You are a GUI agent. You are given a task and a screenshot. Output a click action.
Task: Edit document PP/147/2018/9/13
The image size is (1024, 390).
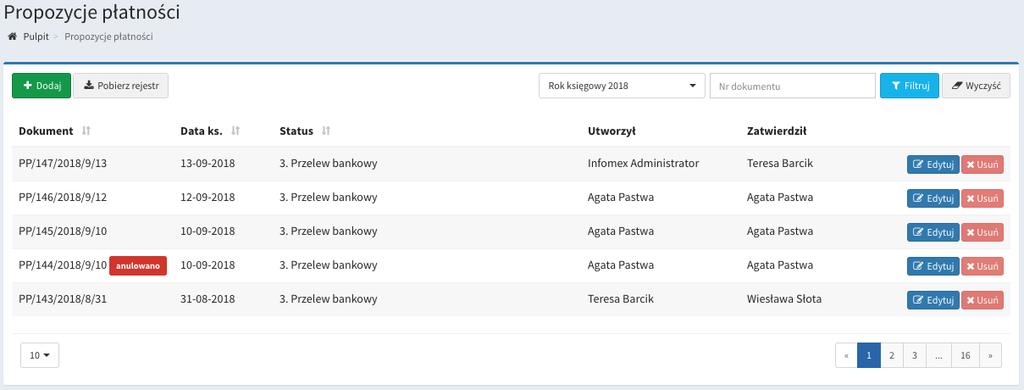(x=933, y=164)
